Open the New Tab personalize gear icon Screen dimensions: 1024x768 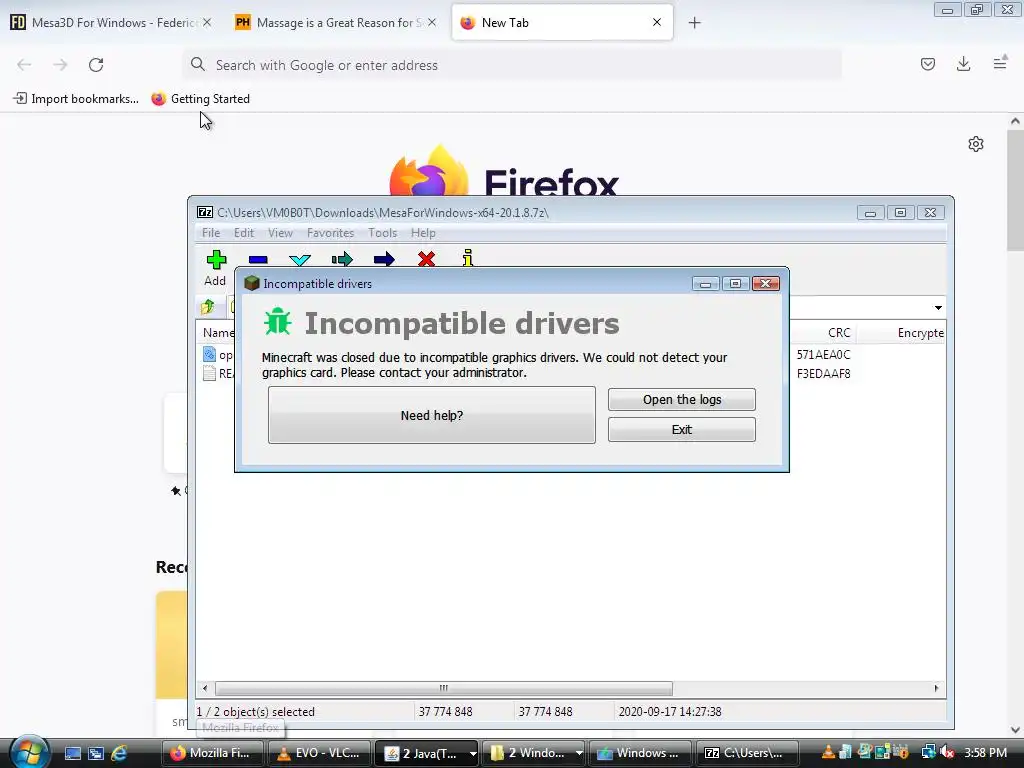coord(976,144)
